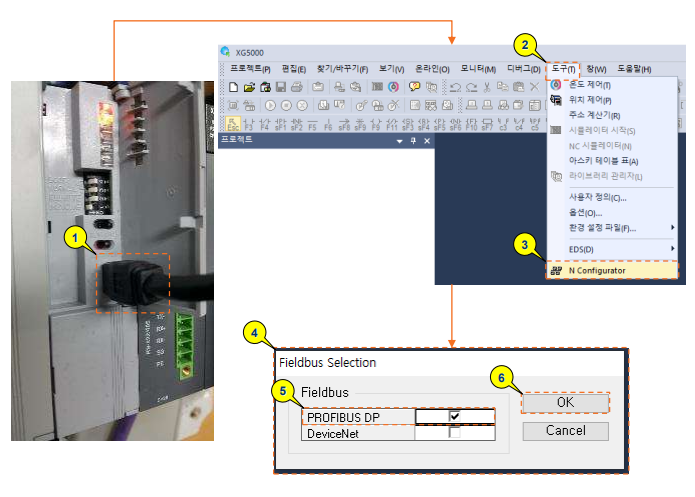The image size is (695, 497).
Task: Click the Undo arrow toolbar icon
Action: click(455, 87)
